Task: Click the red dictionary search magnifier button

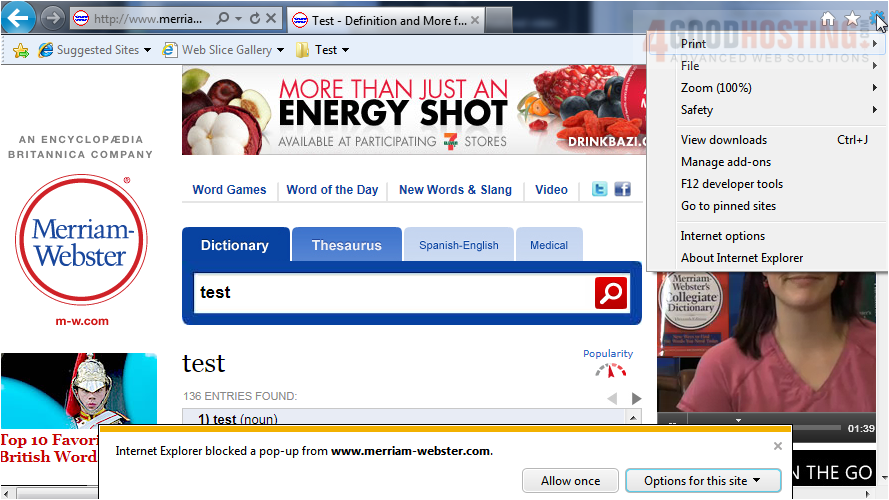Action: click(610, 293)
